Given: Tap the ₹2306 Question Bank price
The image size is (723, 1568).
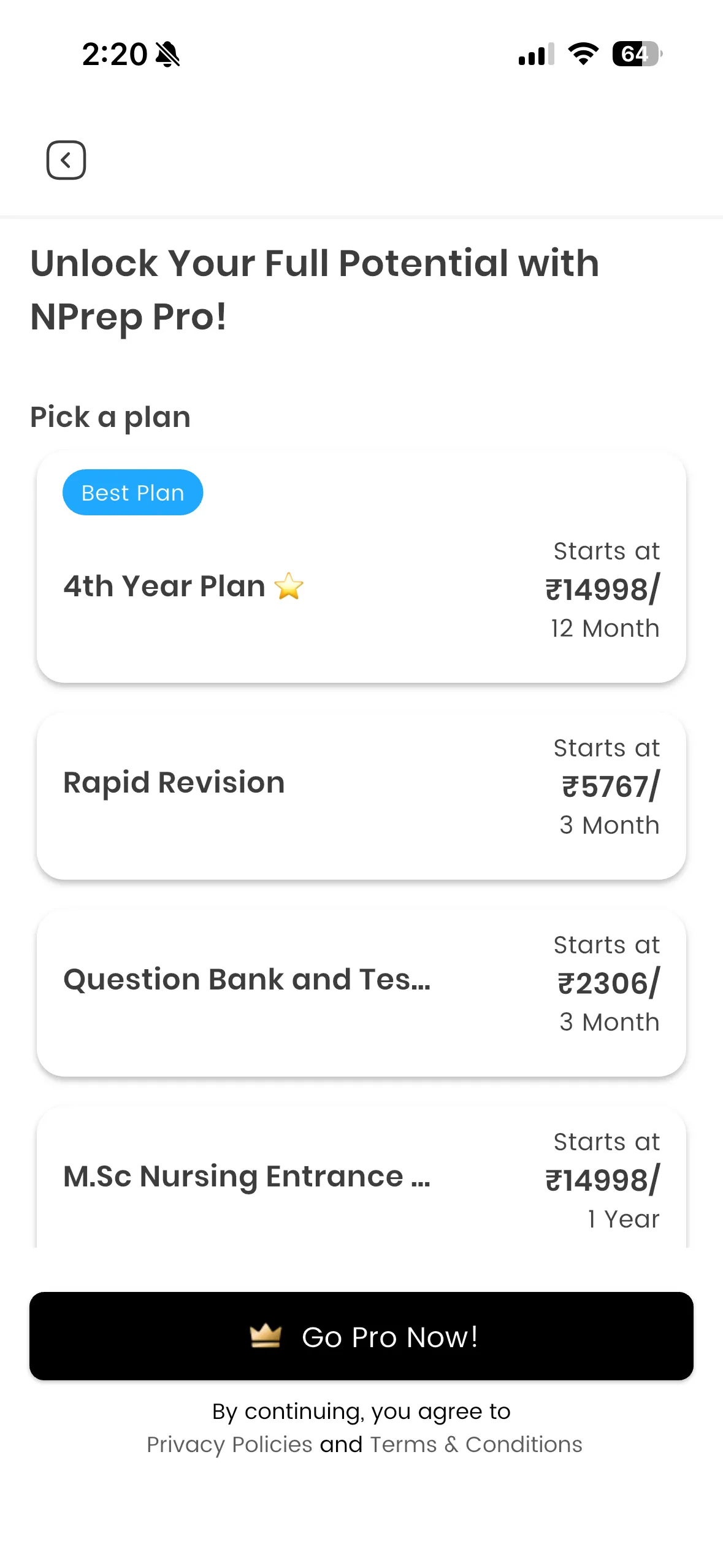Looking at the screenshot, I should click(608, 983).
